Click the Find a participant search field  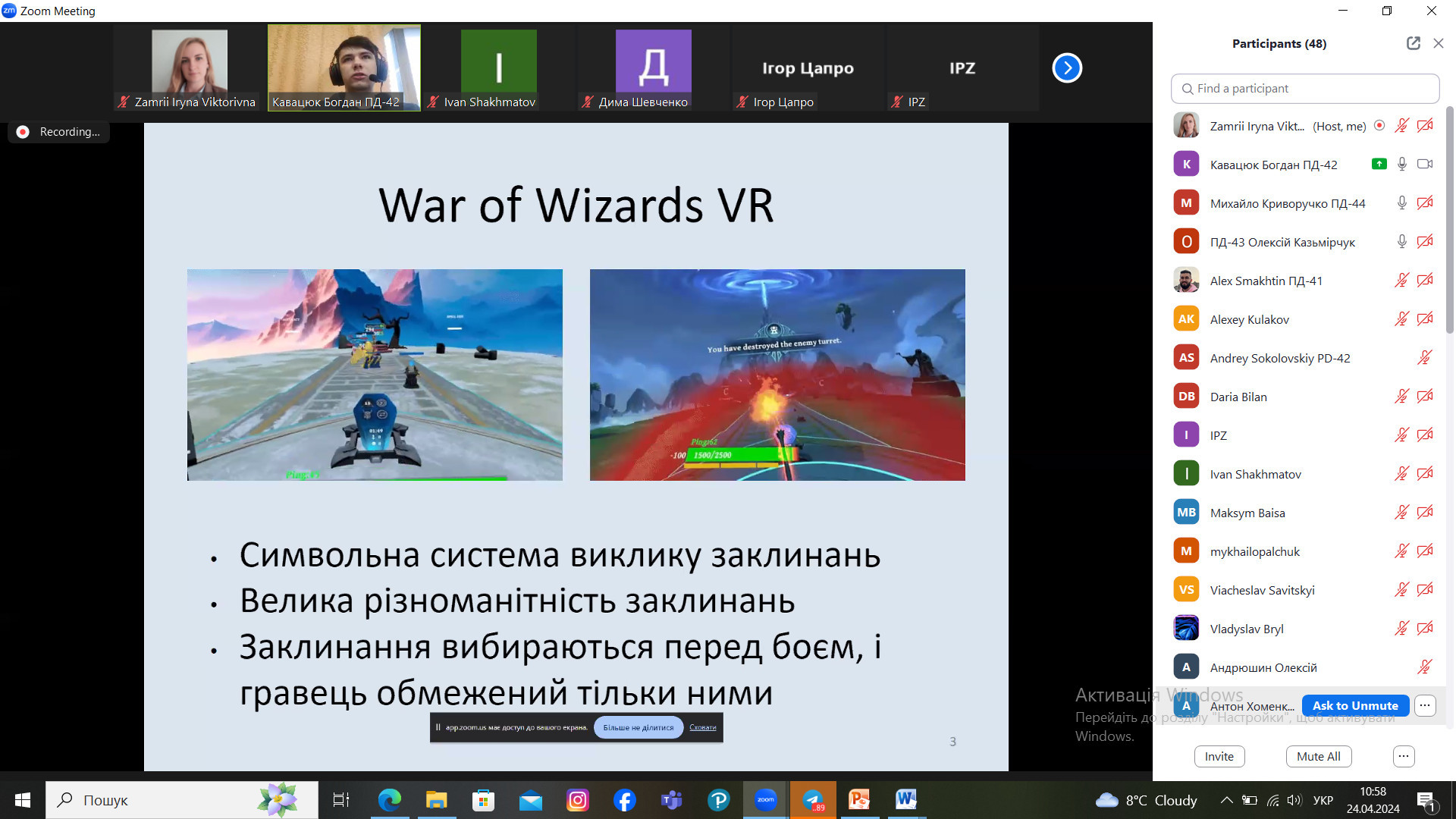coord(1304,89)
